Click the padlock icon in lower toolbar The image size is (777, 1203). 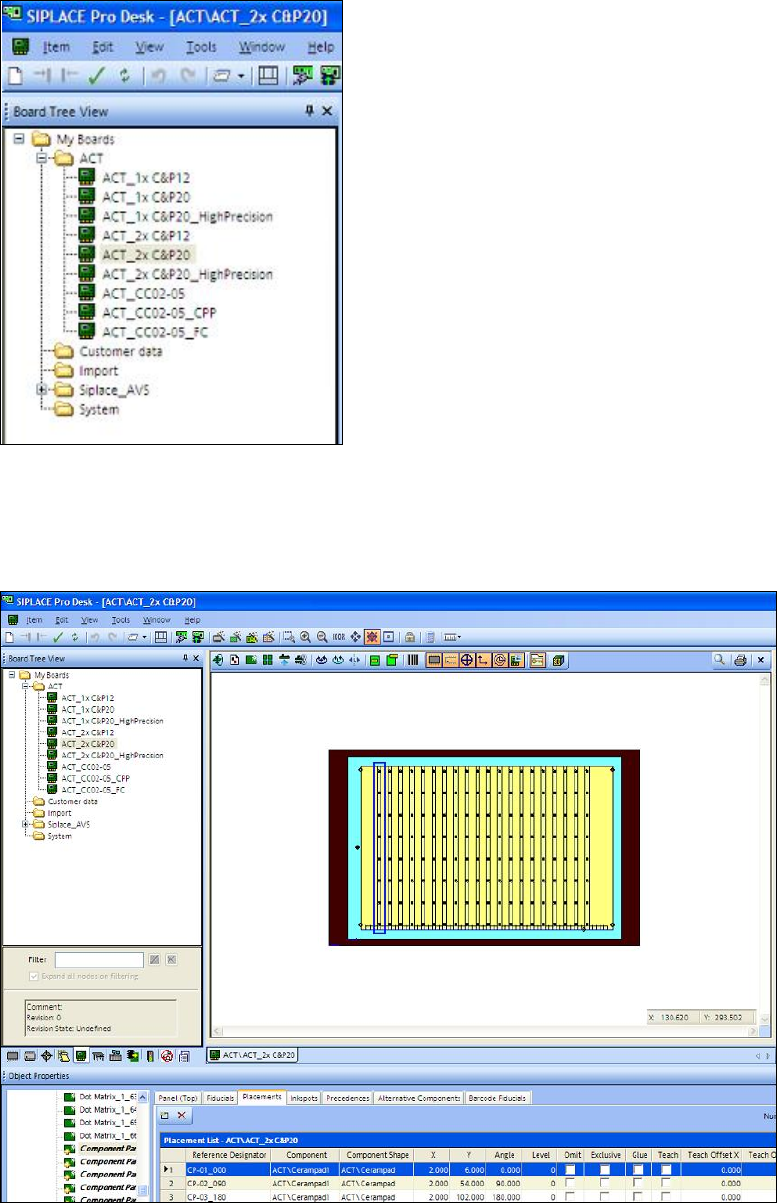pyautogui.click(x=411, y=636)
